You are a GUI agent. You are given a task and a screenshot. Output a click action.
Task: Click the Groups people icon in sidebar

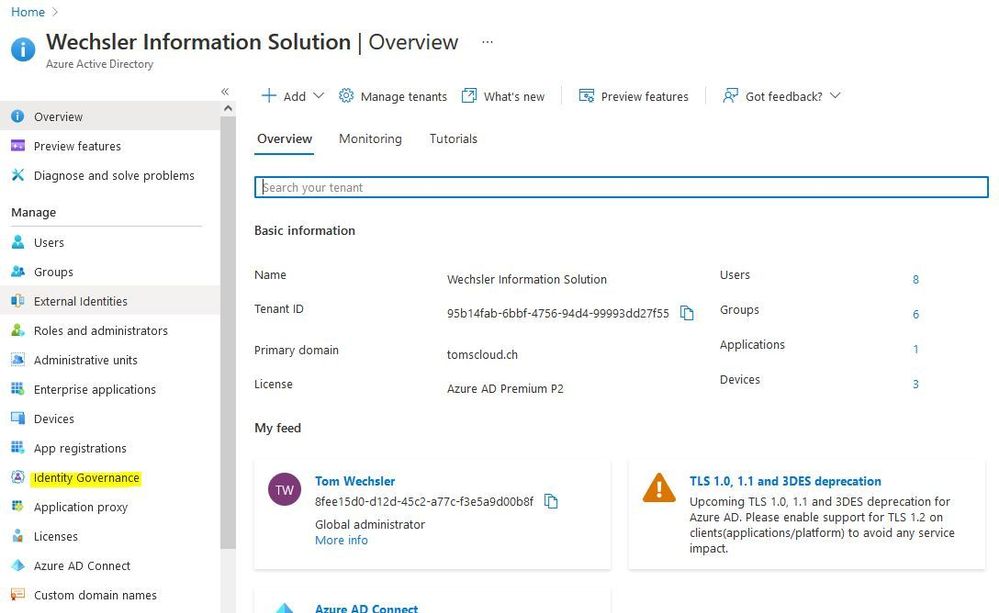coord(18,271)
